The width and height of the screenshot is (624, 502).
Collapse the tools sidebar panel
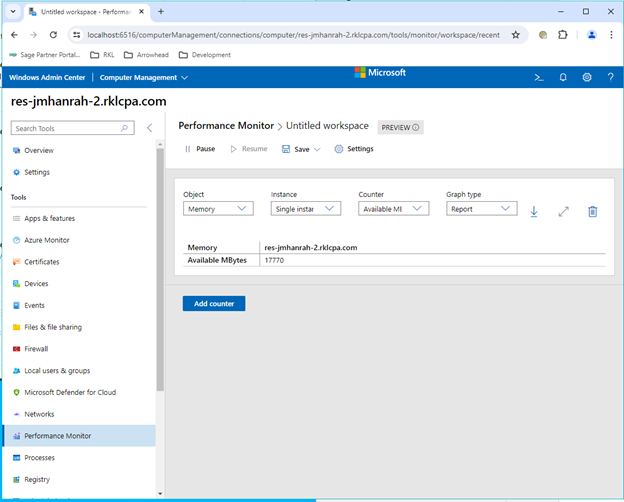(x=149, y=128)
